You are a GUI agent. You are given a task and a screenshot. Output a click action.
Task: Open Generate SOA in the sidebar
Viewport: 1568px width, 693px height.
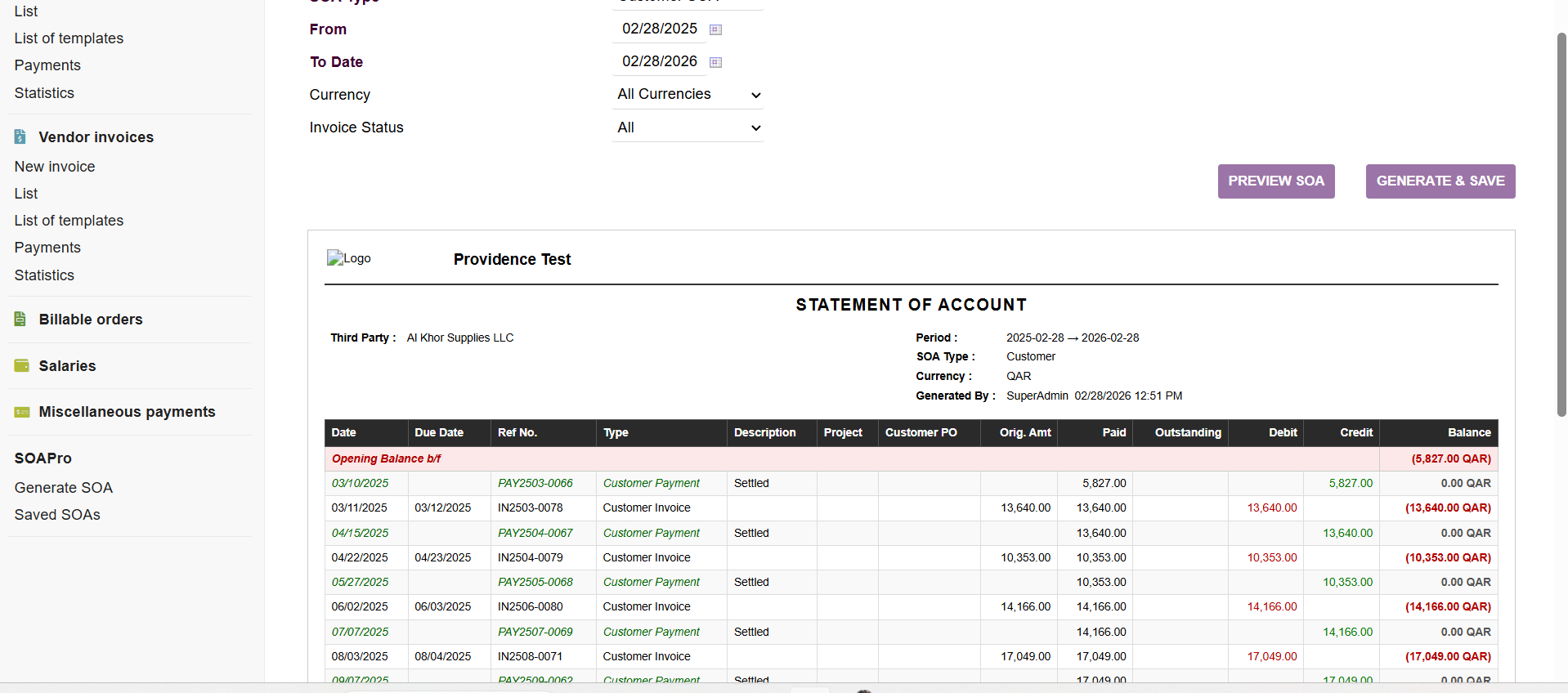click(64, 488)
